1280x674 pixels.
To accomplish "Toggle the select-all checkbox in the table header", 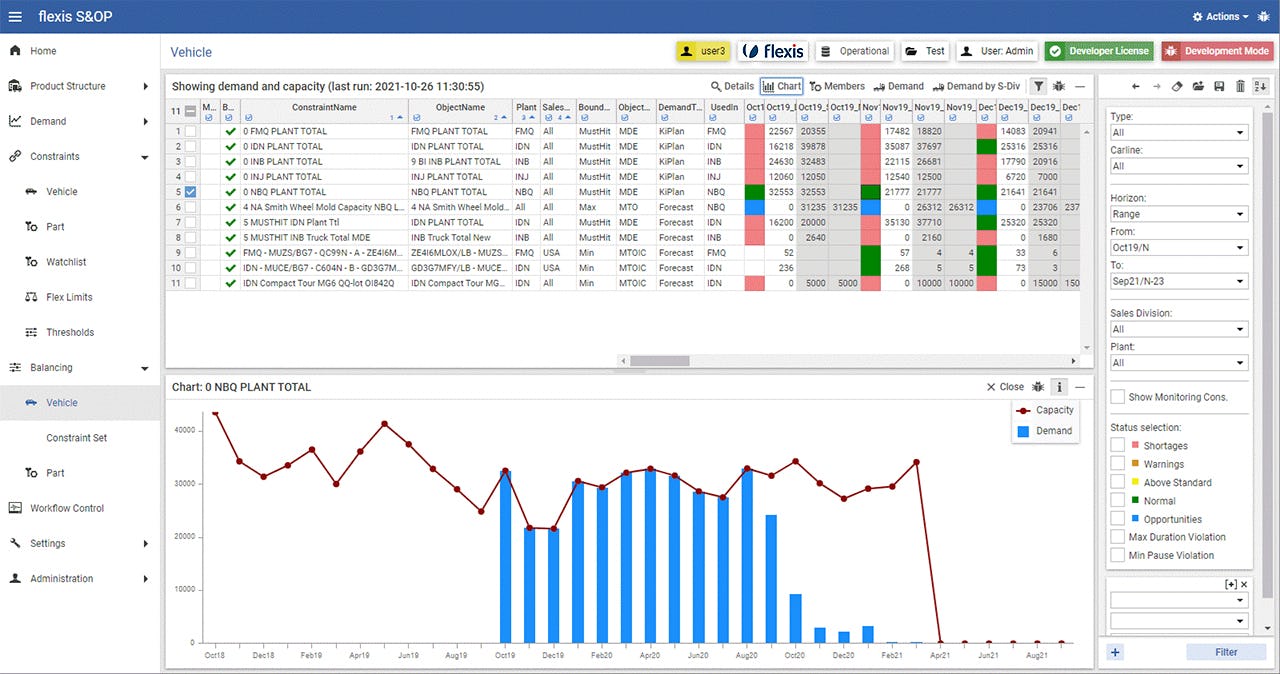I will click(x=190, y=112).
